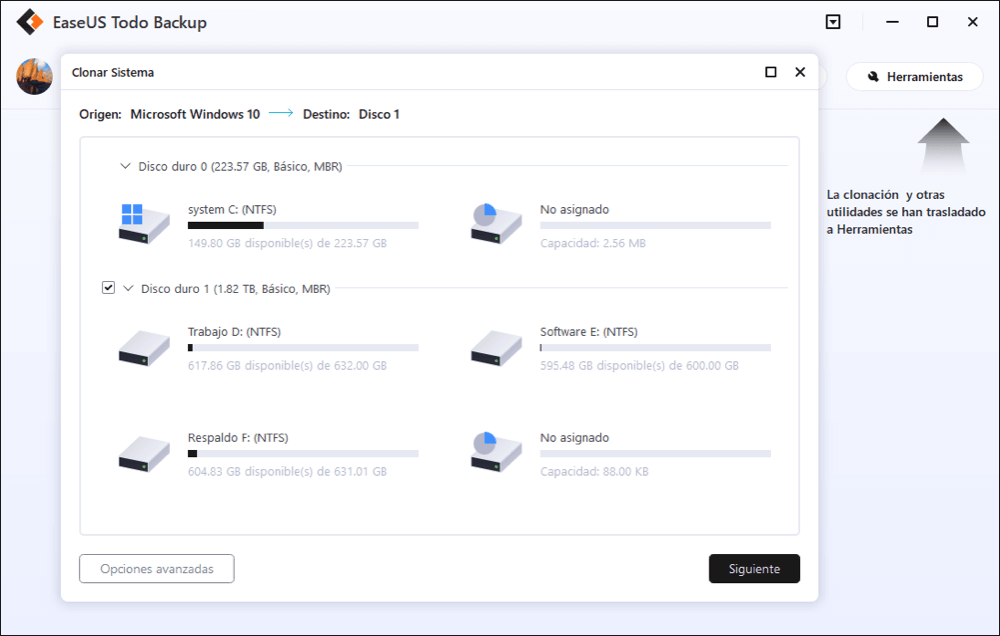
Task: Click 'Capacidad: 2.56 MB' text
Action: coord(592,243)
